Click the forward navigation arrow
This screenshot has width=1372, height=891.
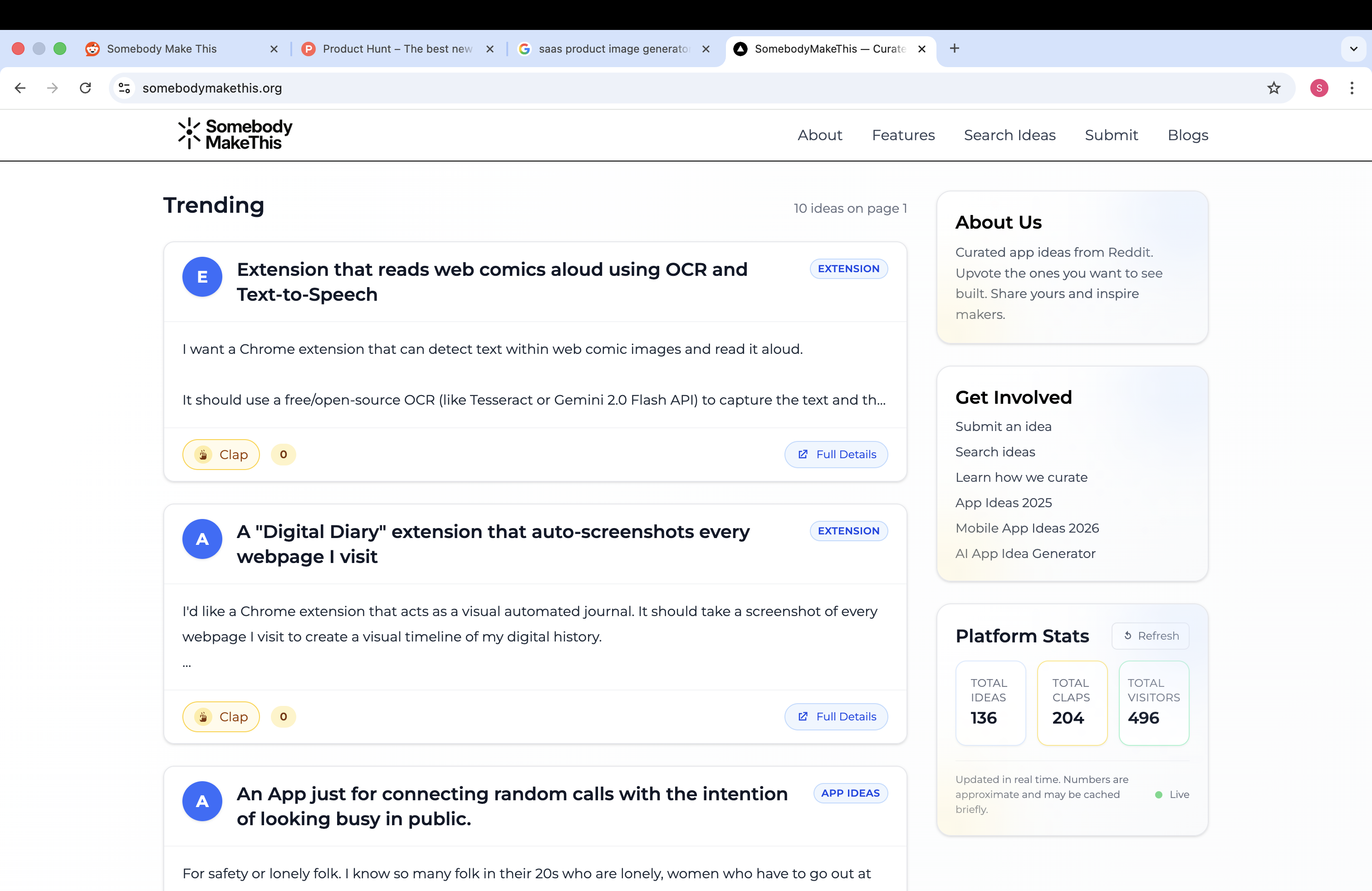[x=53, y=88]
